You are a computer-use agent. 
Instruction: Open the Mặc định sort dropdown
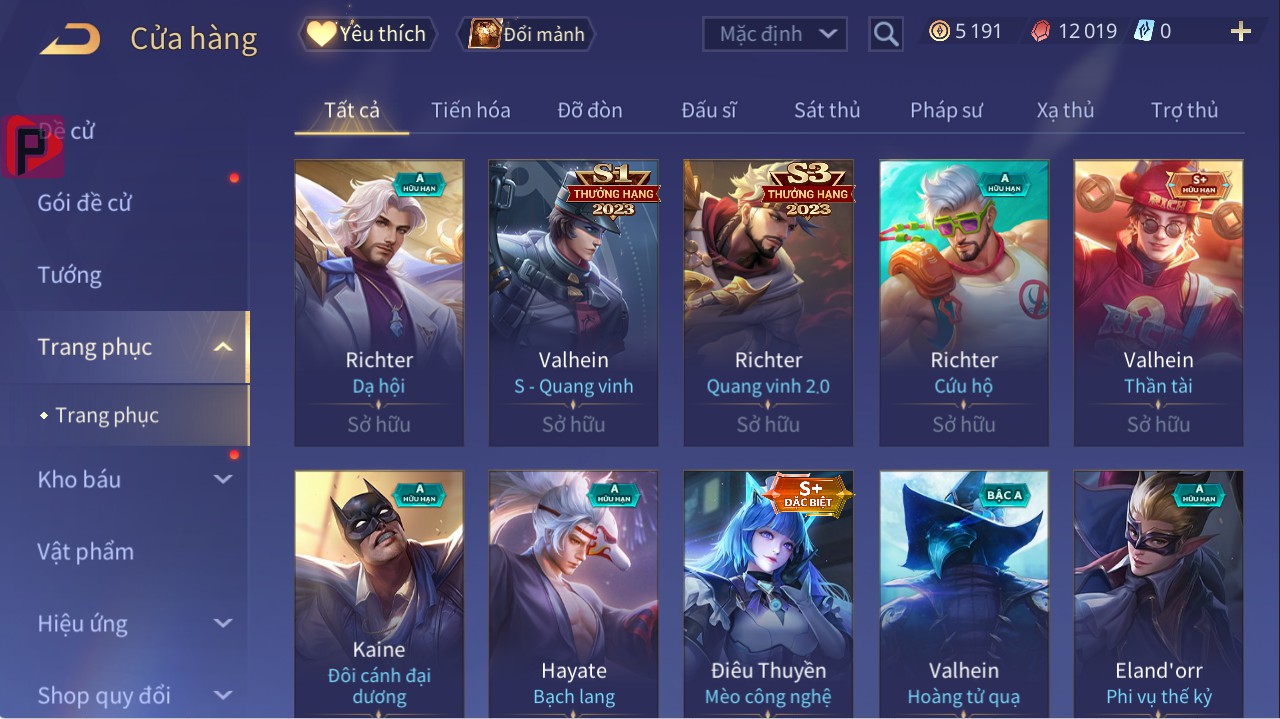(775, 34)
